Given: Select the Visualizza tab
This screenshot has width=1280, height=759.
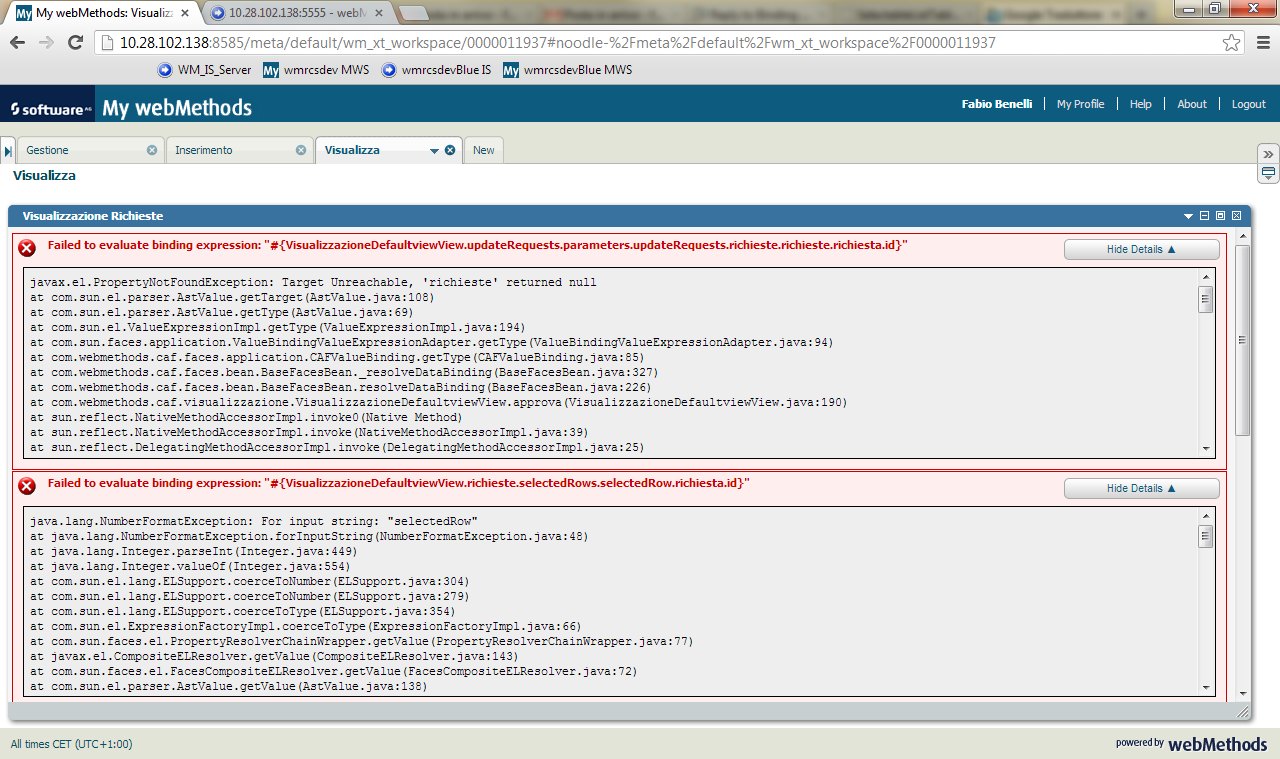Looking at the screenshot, I should (352, 150).
